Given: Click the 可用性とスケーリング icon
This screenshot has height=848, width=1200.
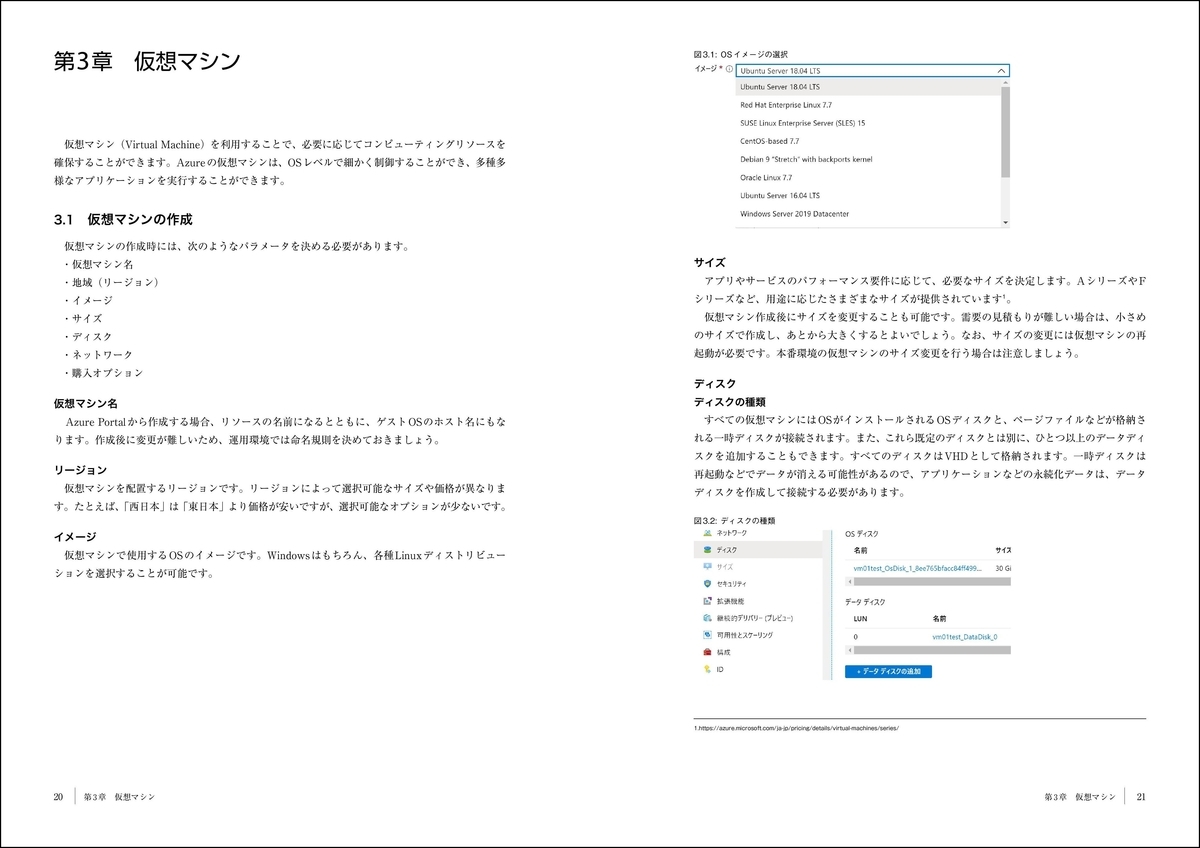Looking at the screenshot, I should 707,635.
